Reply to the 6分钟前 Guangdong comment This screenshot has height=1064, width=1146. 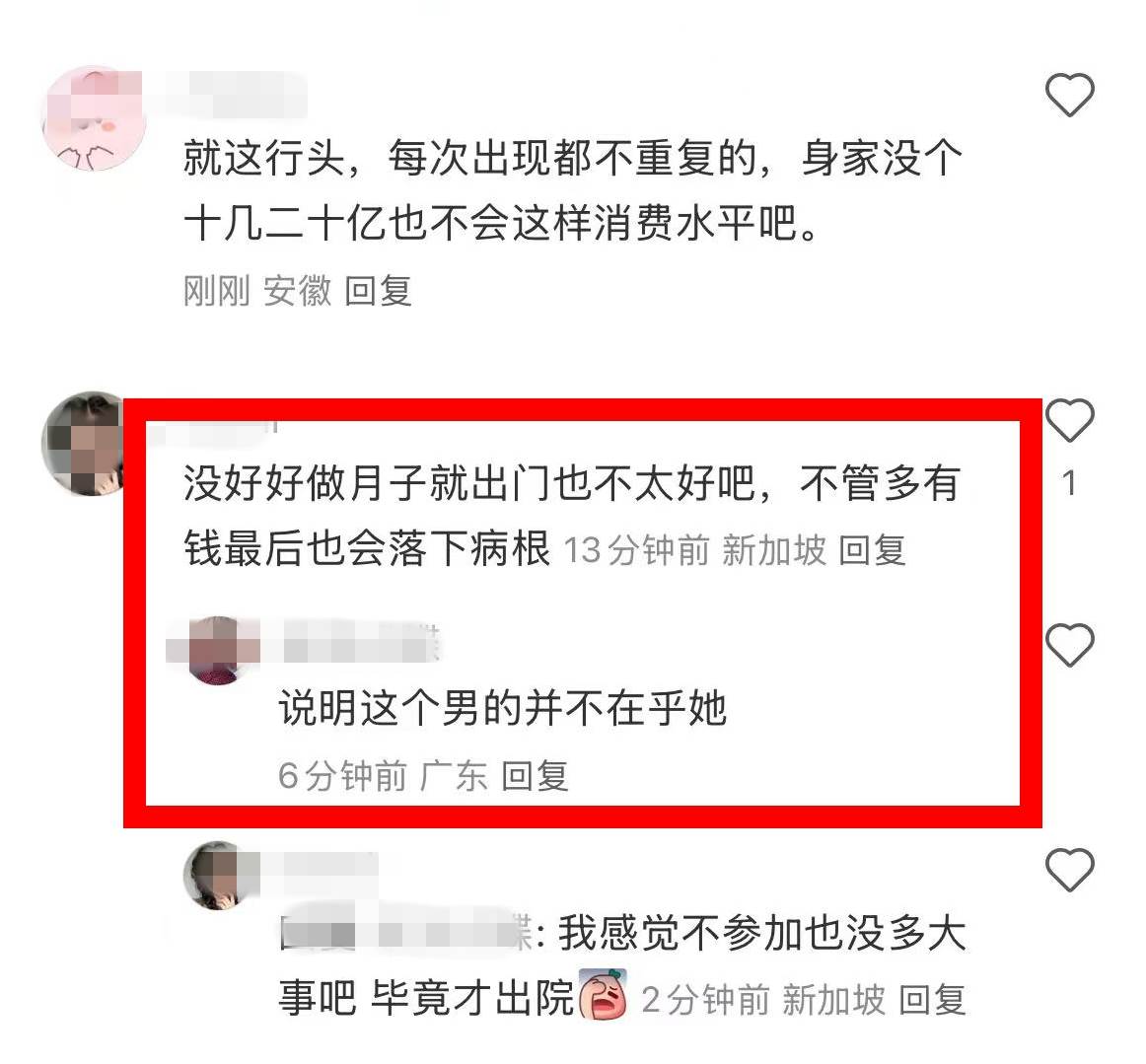[535, 775]
